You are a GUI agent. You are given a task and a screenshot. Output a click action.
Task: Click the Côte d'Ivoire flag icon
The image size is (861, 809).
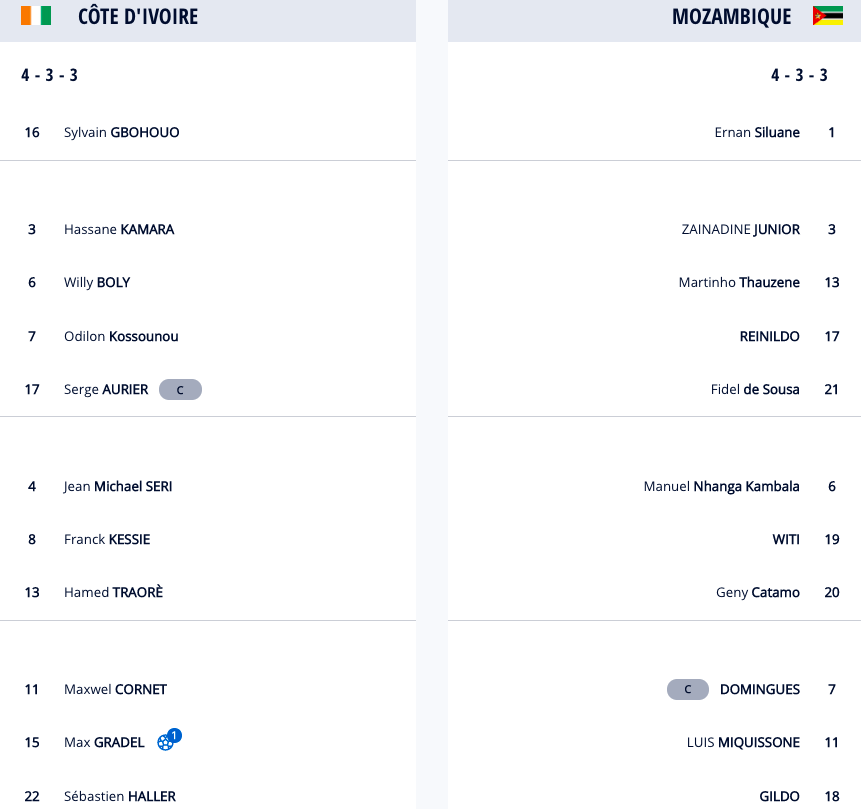(x=35, y=16)
